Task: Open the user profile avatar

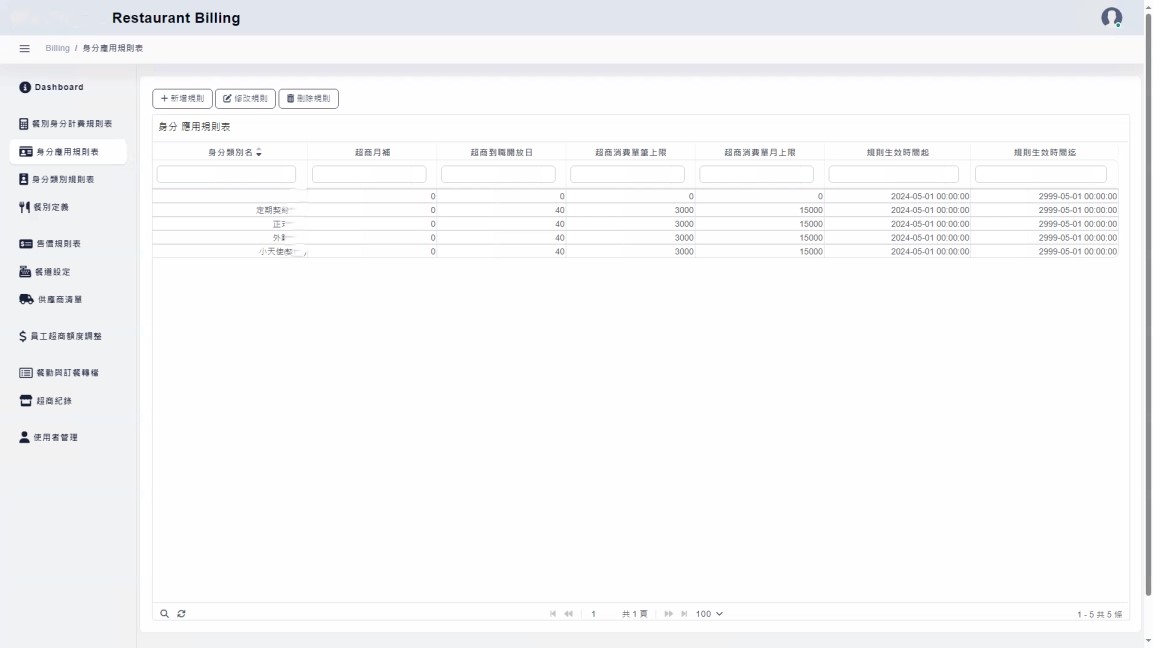Action: 1111,18
